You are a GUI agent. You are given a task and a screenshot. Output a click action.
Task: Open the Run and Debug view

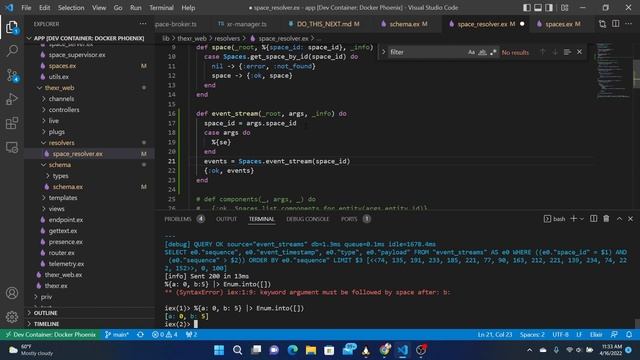pyautogui.click(x=12, y=99)
